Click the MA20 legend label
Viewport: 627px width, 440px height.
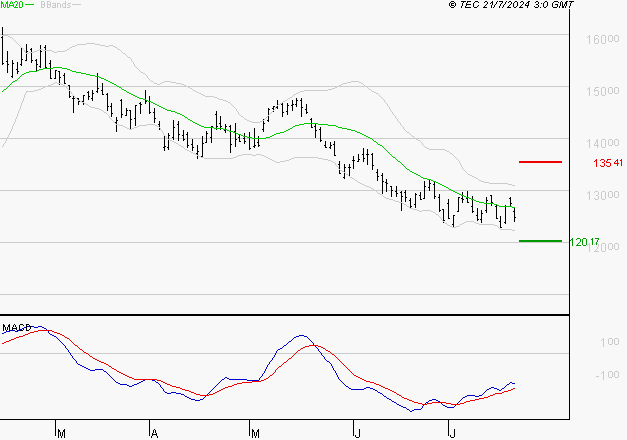(x=12, y=5)
